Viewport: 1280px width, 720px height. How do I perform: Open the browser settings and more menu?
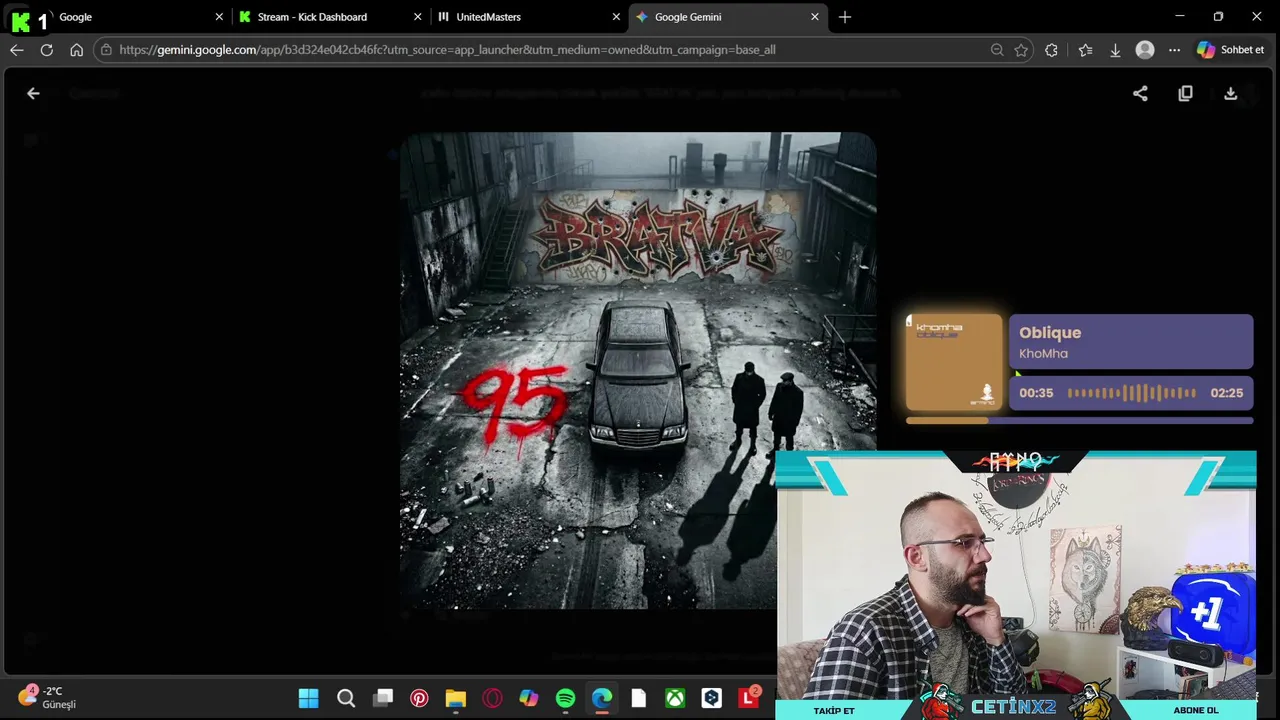pos(1174,50)
